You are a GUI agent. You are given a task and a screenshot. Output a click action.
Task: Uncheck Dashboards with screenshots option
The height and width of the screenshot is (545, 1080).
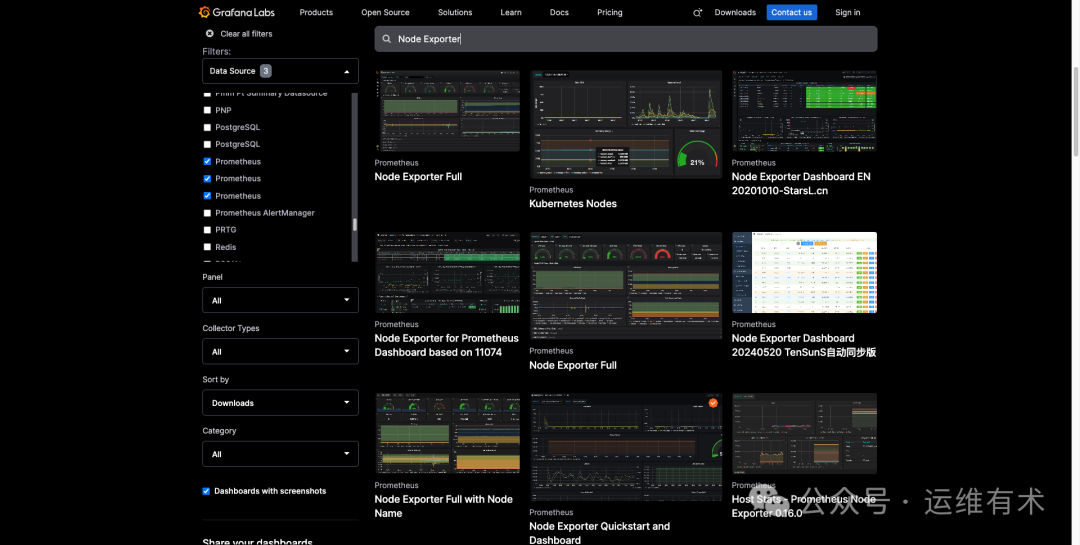[206, 491]
